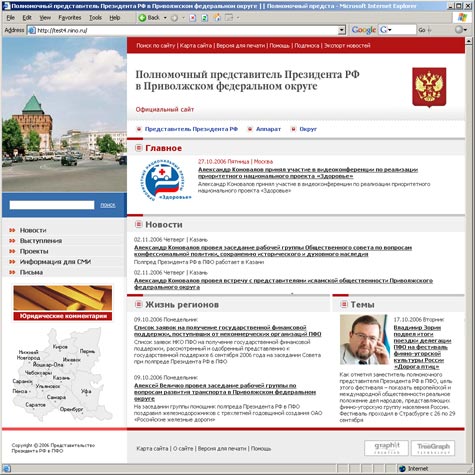Click the Internet zone globe icon
This screenshot has width=475, height=475.
tap(402, 469)
